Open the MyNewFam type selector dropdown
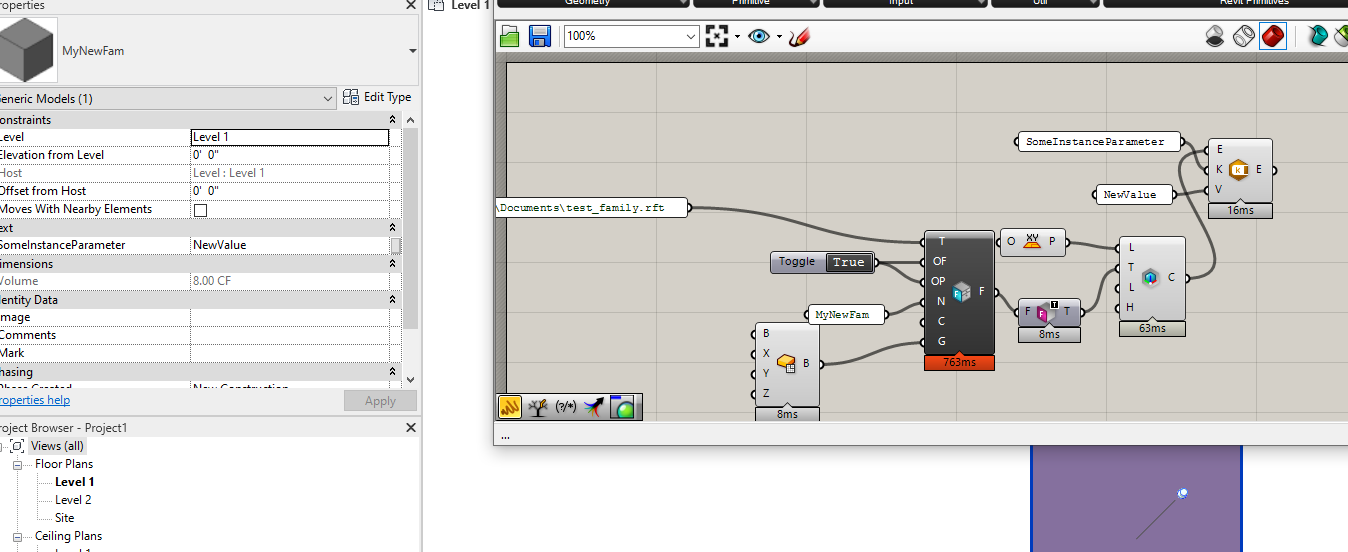This screenshot has height=552, width=1348. click(412, 51)
